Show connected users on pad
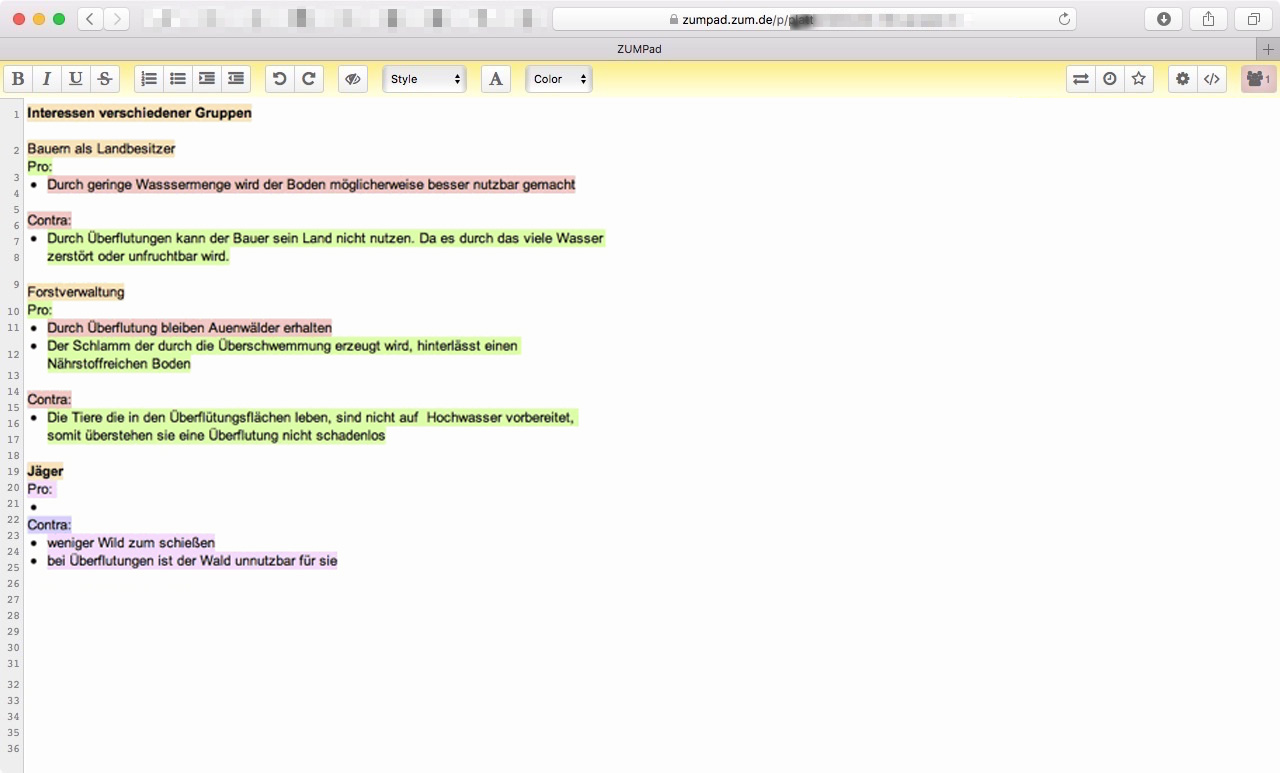This screenshot has height=773, width=1280. click(1258, 79)
